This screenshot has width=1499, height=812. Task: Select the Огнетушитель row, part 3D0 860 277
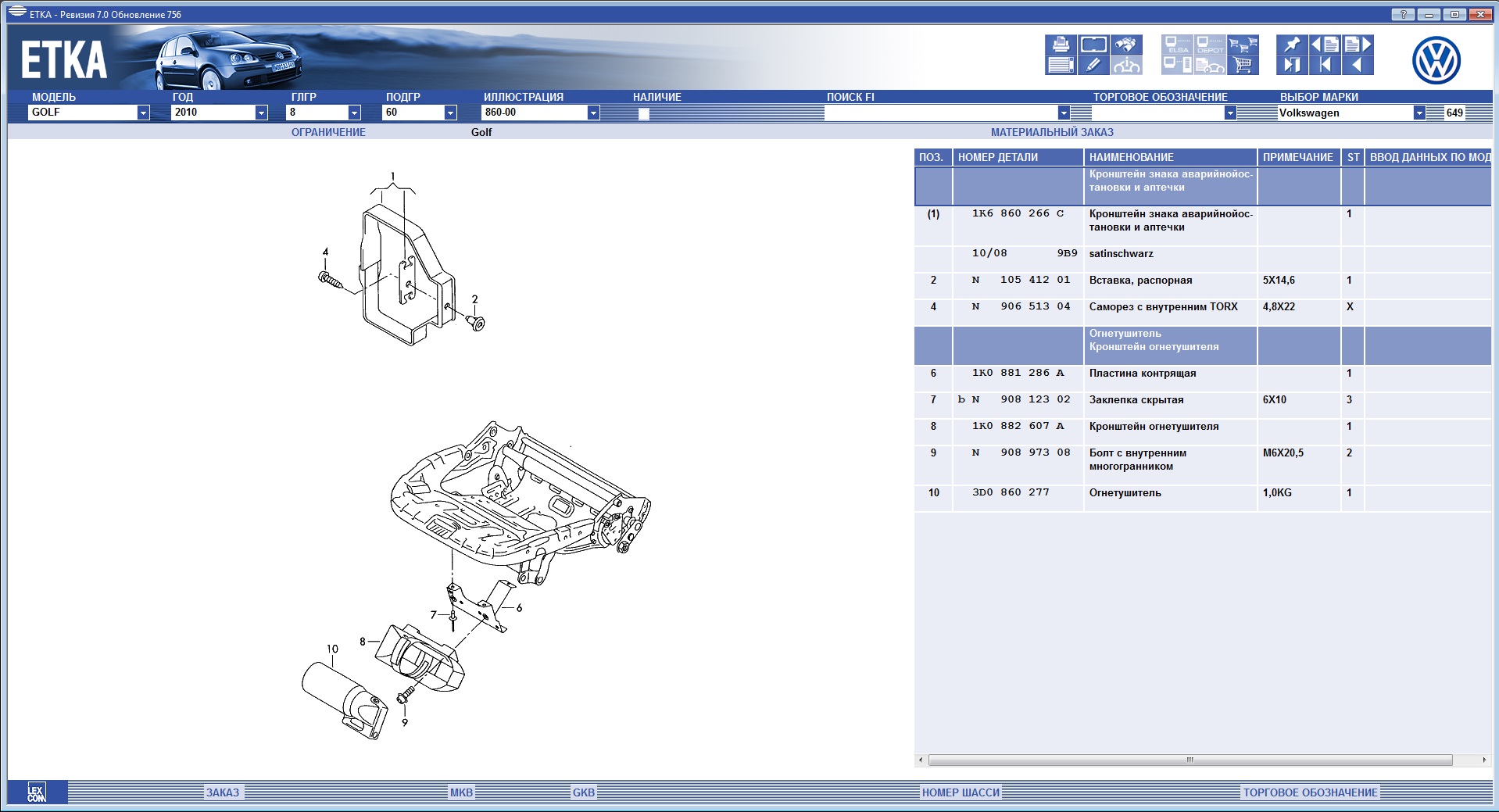click(1125, 493)
